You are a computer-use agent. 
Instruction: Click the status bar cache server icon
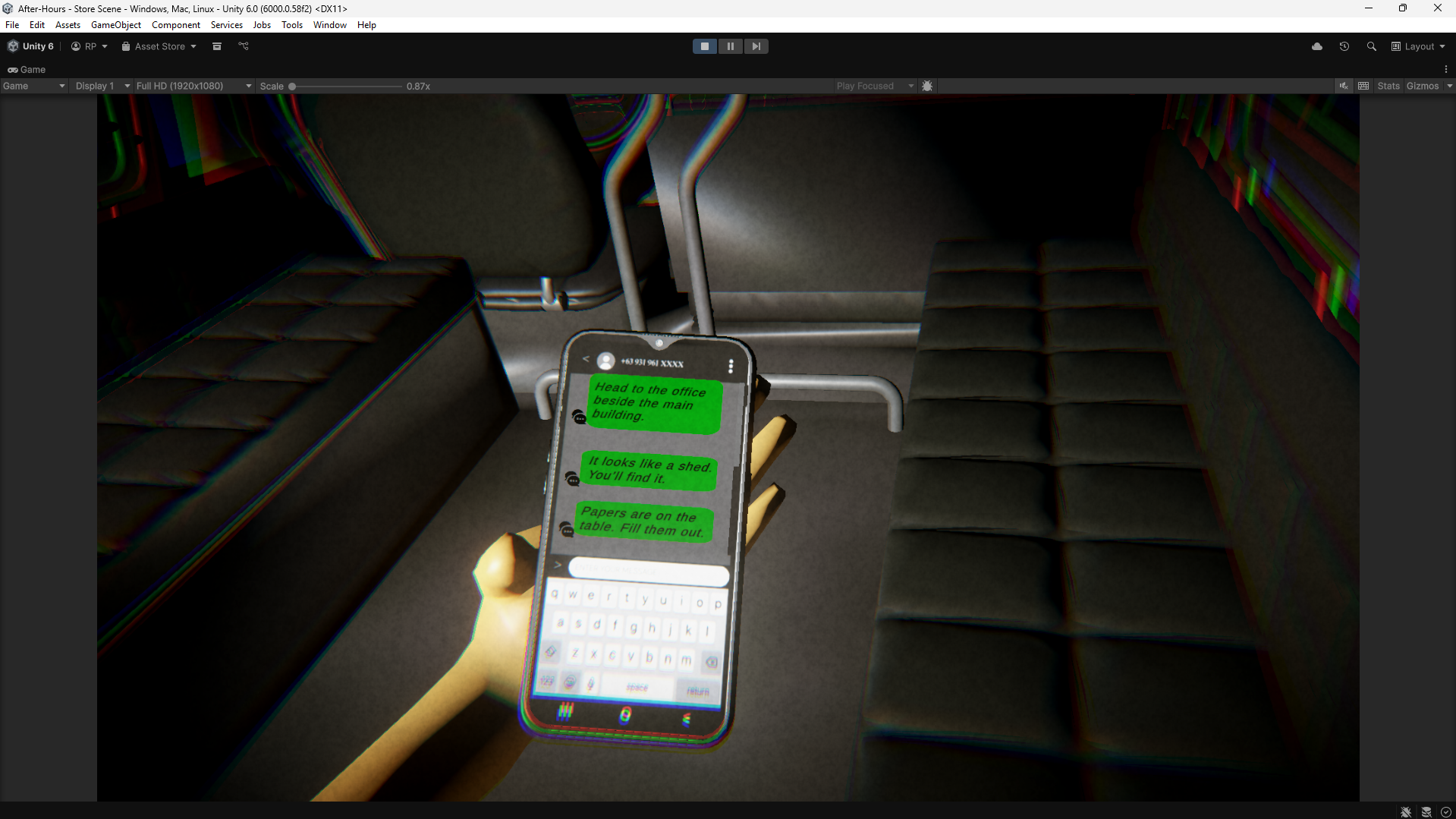tap(1426, 811)
